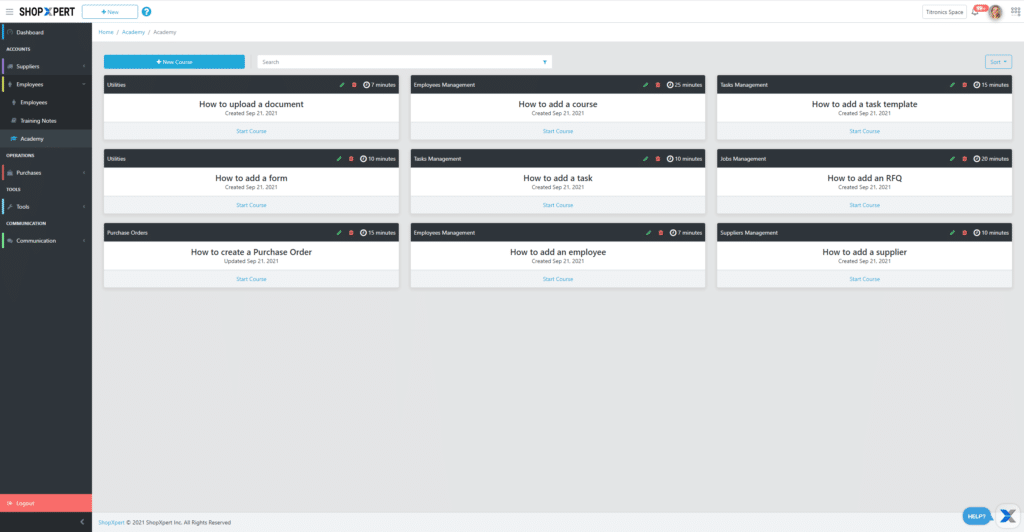Open the user profile avatar
The width and height of the screenshot is (1024, 532).
point(995,12)
